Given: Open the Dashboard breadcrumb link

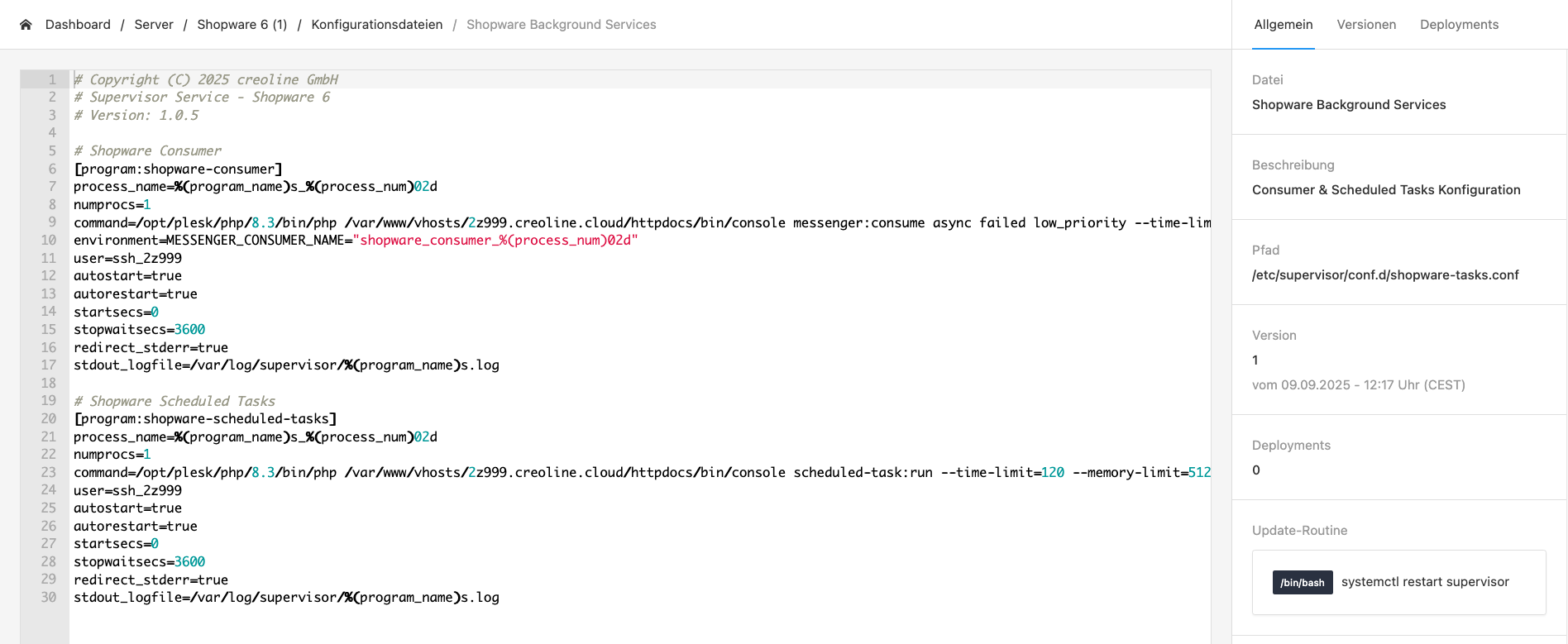Looking at the screenshot, I should (x=78, y=25).
